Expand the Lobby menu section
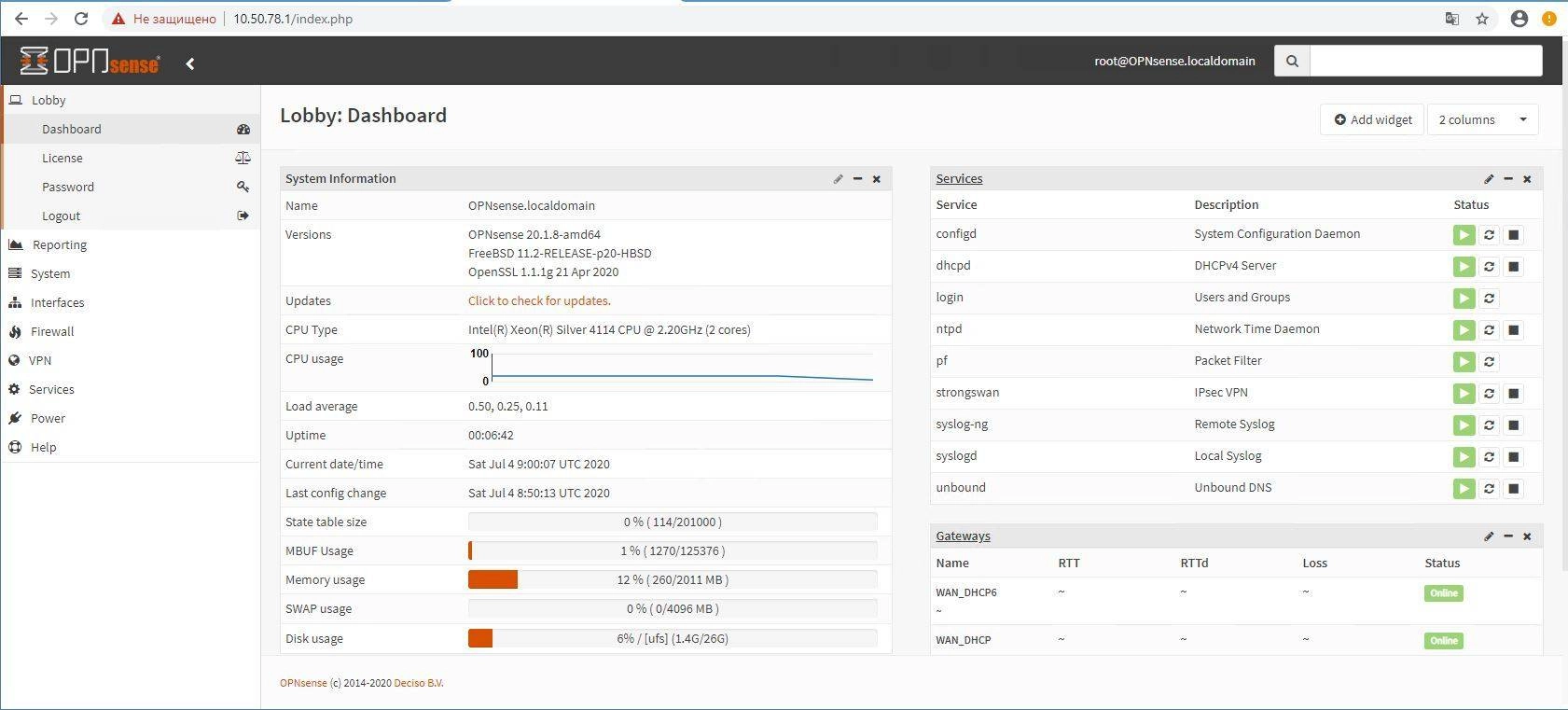The height and width of the screenshot is (710, 1568). pos(131,100)
